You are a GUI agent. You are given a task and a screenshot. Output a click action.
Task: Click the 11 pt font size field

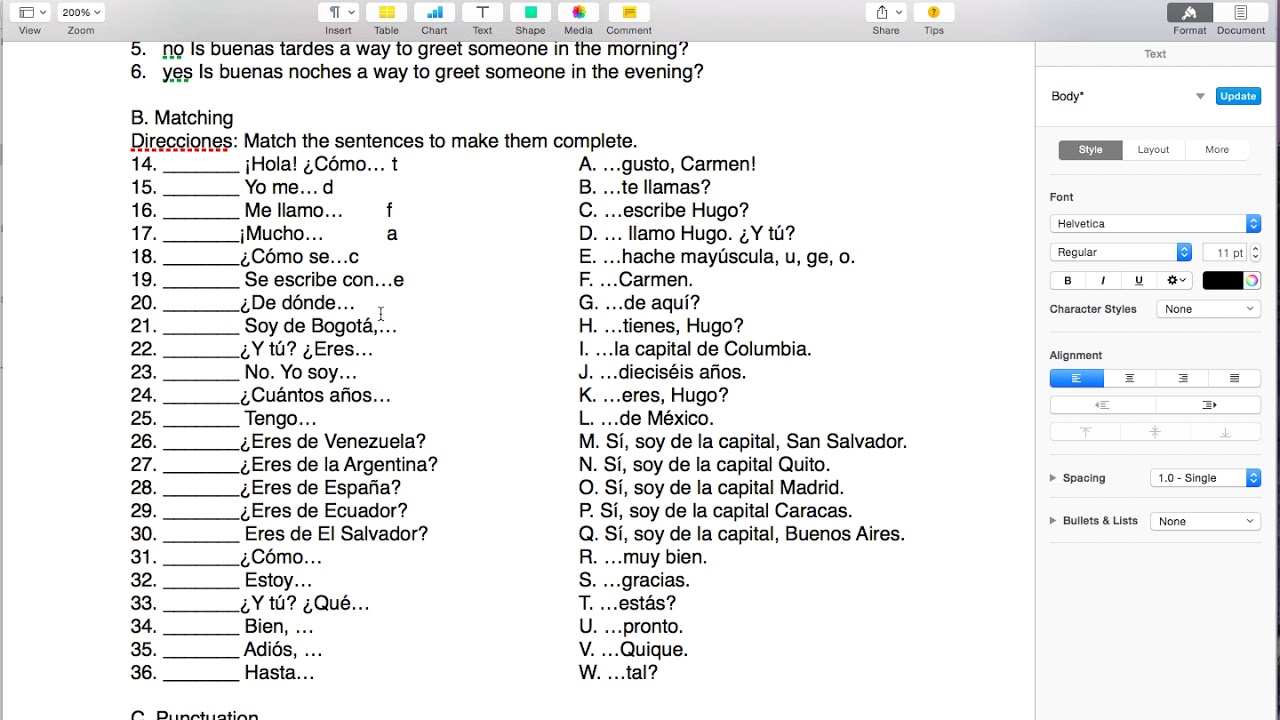(1225, 253)
